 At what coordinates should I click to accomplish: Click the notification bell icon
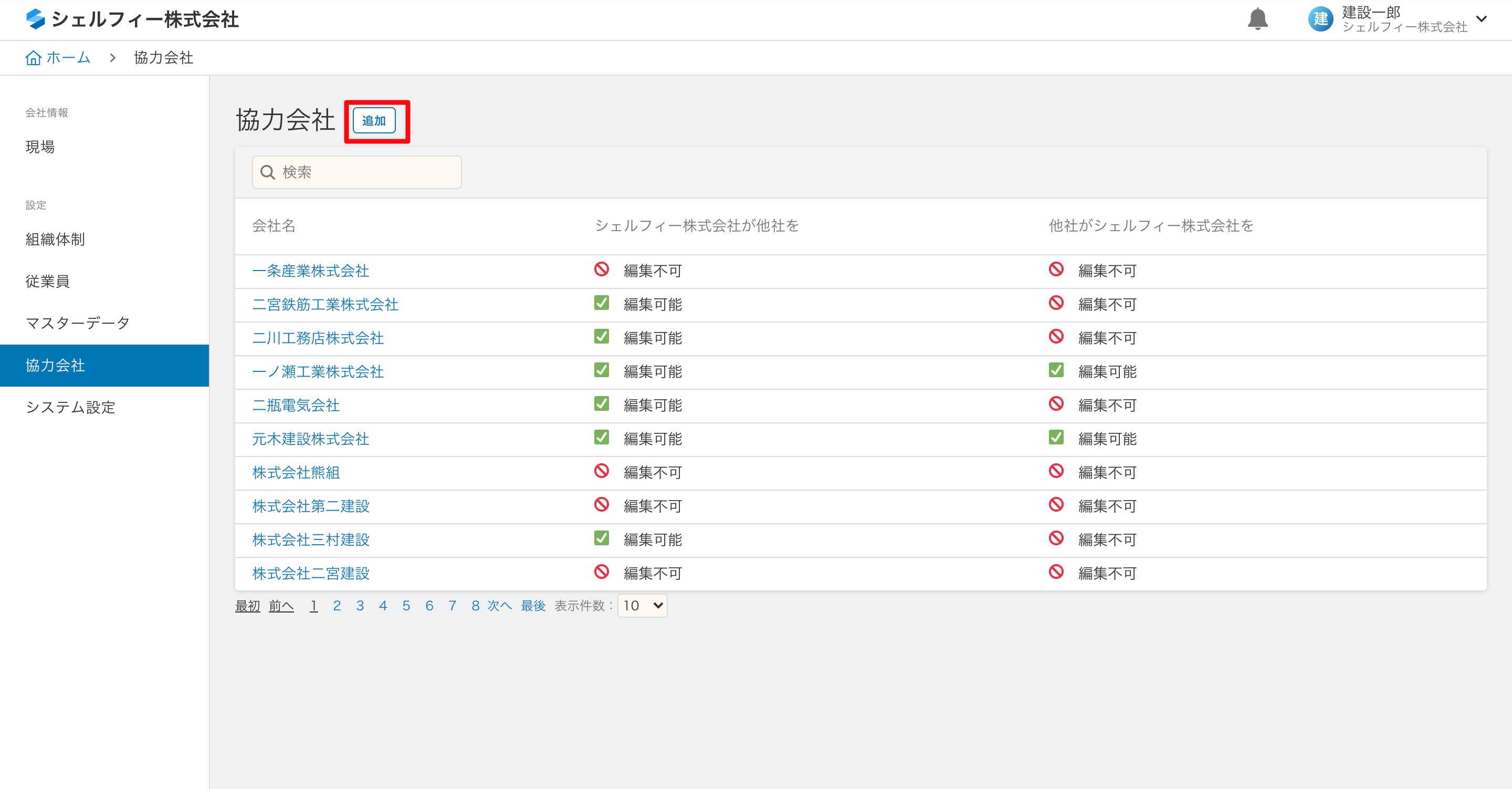click(1257, 19)
